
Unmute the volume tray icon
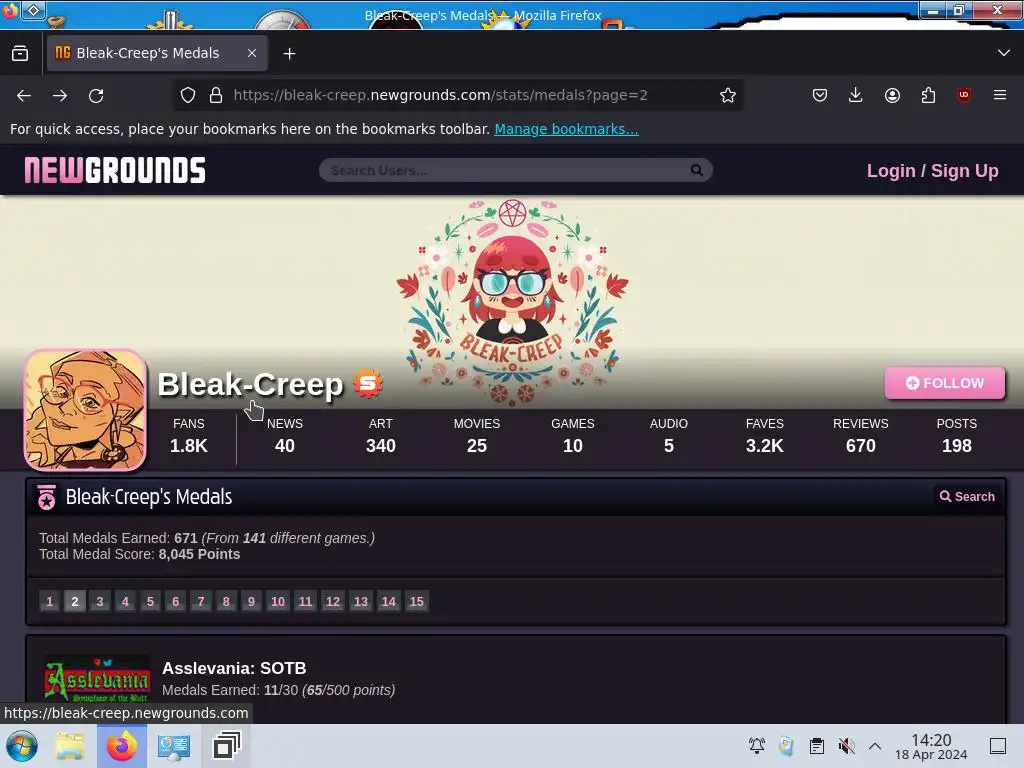pyautogui.click(x=846, y=746)
